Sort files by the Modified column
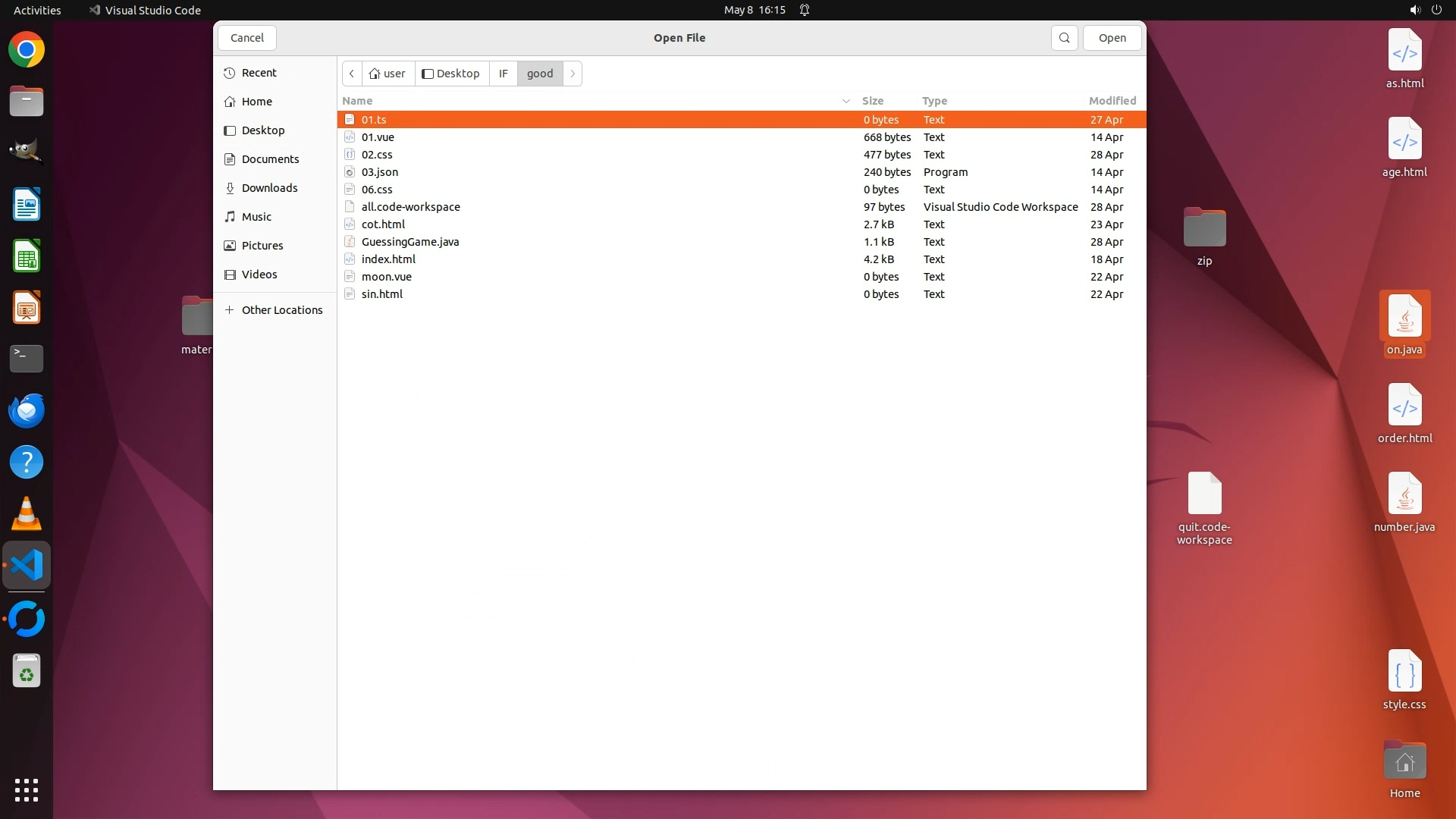 tap(1112, 101)
